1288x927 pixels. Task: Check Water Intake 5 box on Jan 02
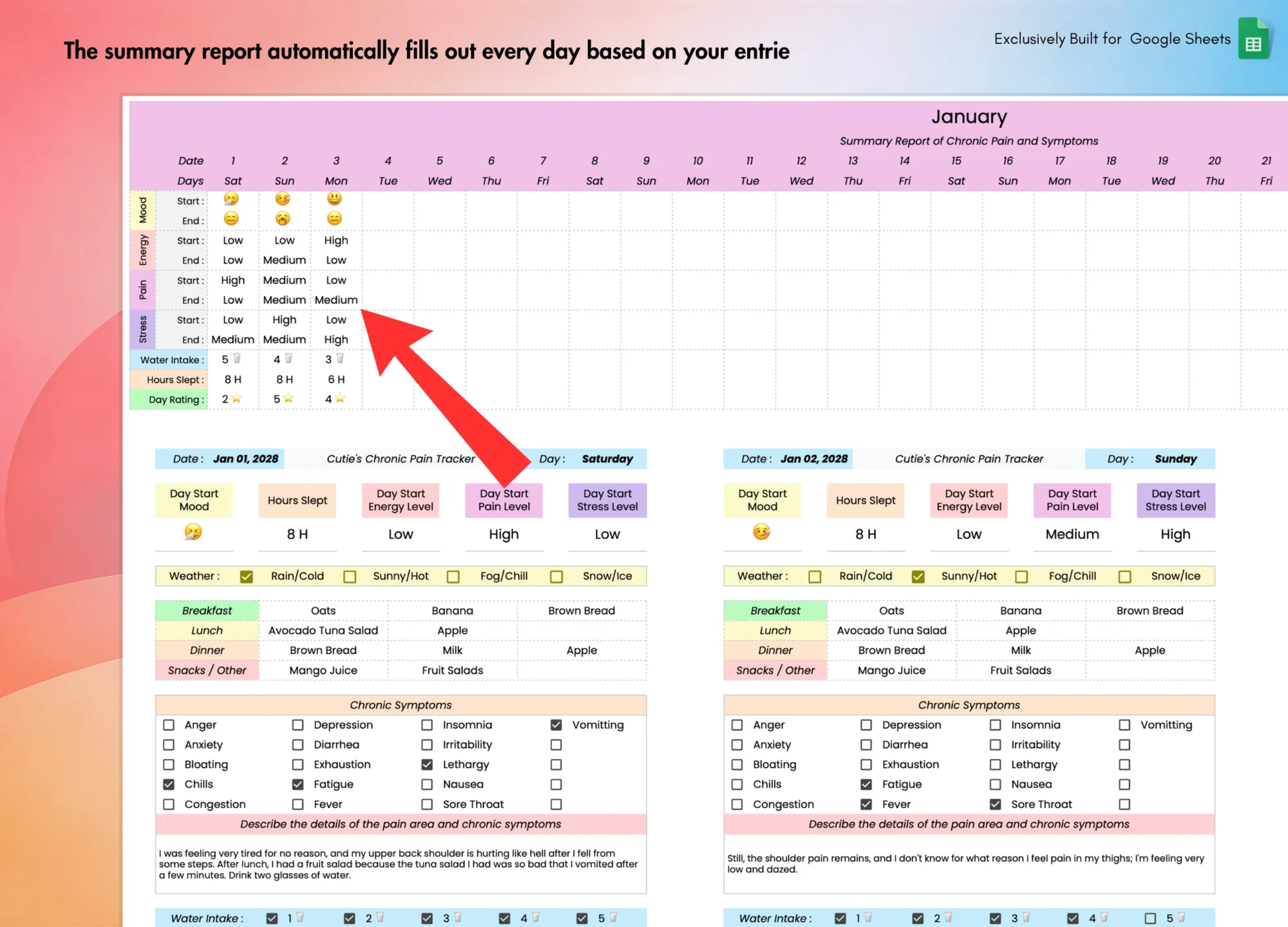(x=1150, y=919)
